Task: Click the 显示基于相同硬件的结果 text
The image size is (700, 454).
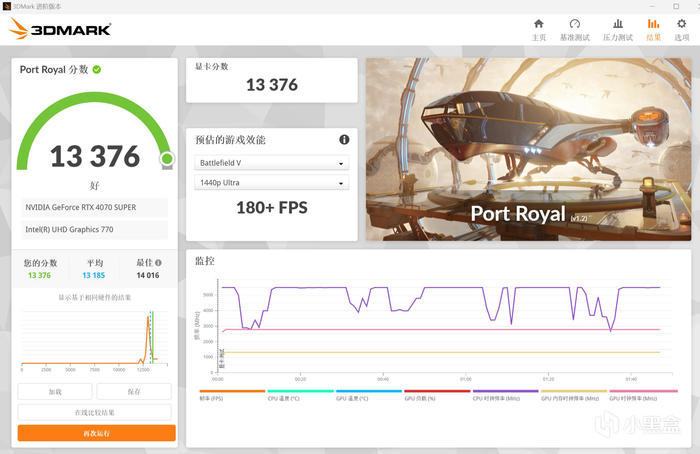Action: coord(95,297)
